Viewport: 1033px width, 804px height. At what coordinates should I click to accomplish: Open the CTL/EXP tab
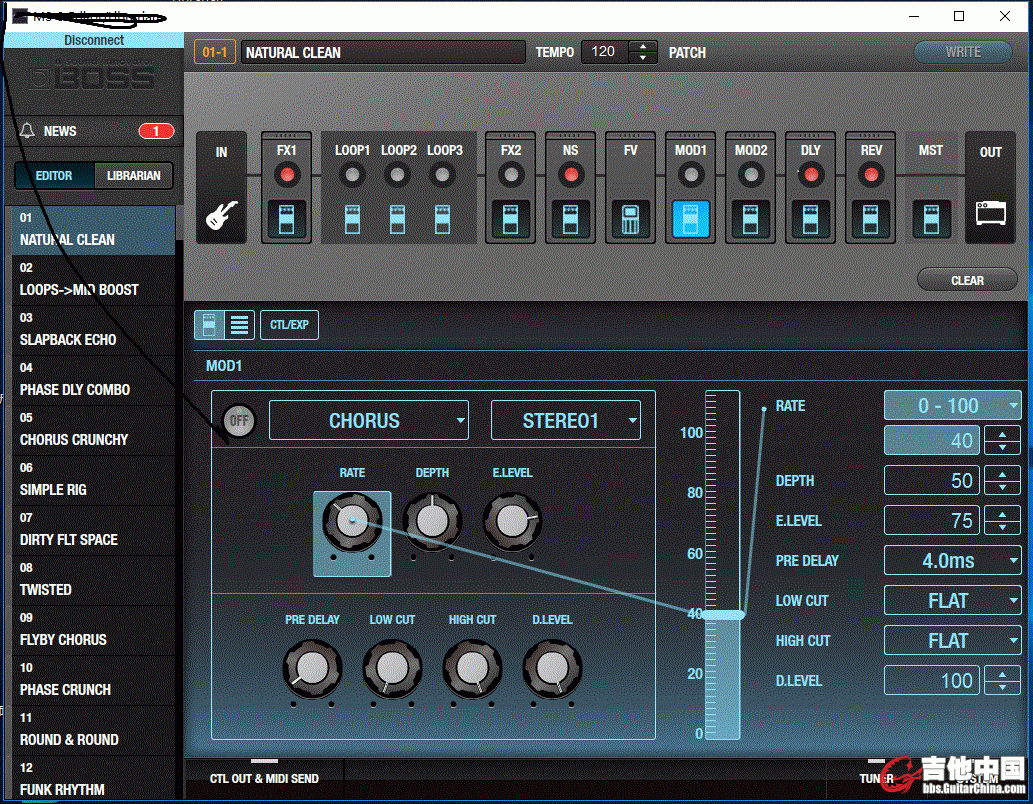289,325
